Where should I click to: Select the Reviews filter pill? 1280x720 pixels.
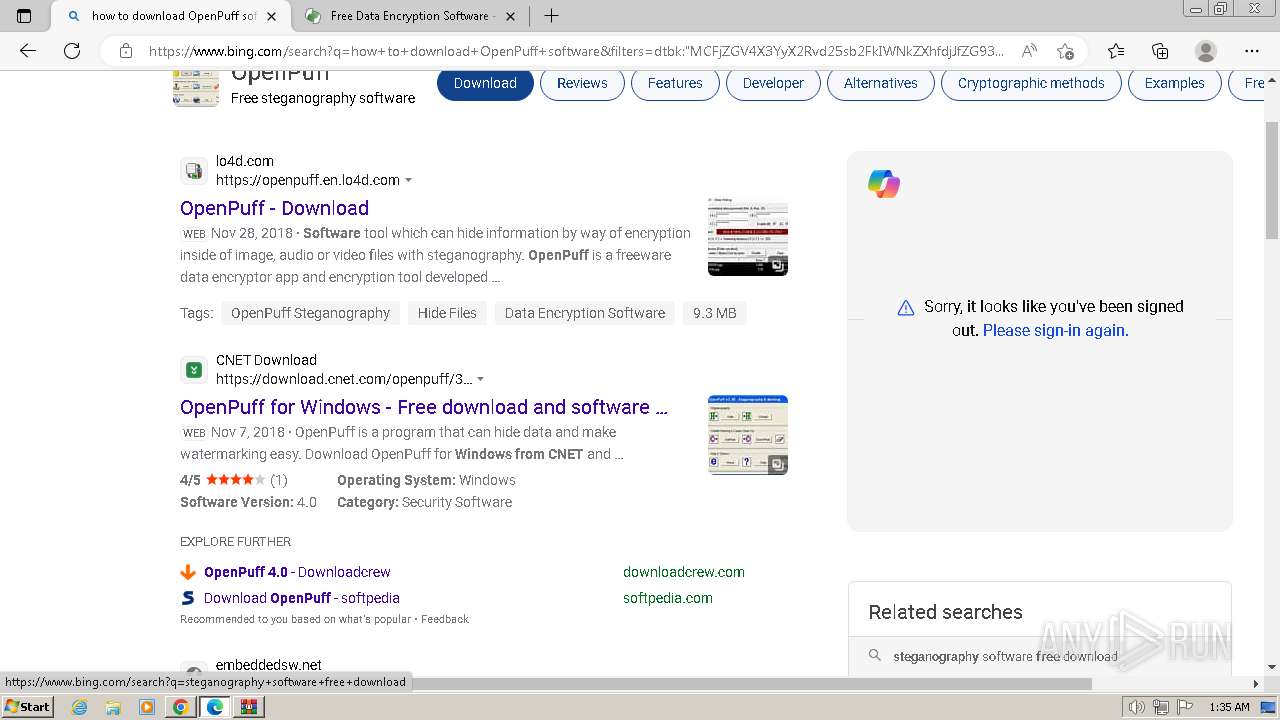[582, 83]
